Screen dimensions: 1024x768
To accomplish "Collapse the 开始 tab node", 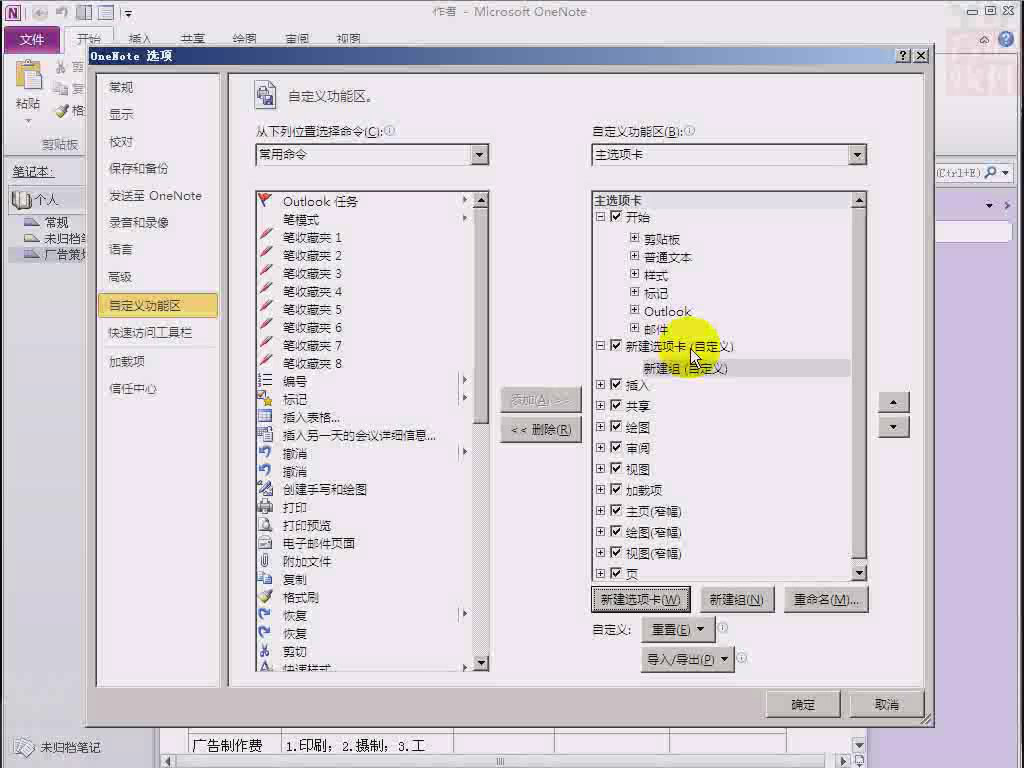I will point(600,216).
